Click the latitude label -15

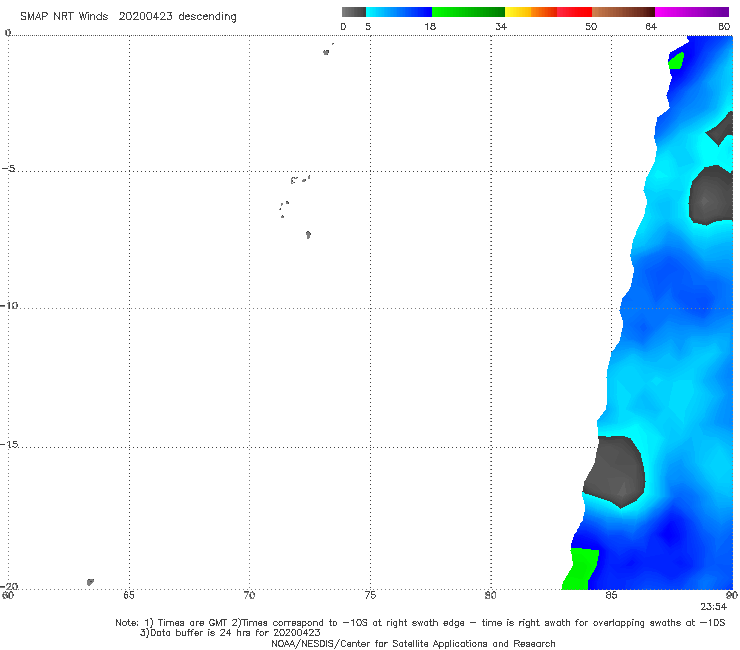click(9, 444)
